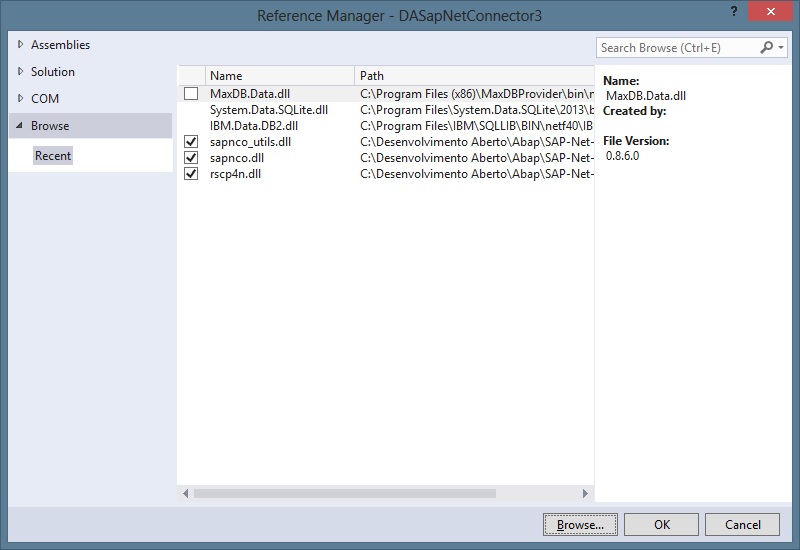This screenshot has width=800, height=550.
Task: Uncheck the rscp4n.dll checkbox
Action: [191, 174]
